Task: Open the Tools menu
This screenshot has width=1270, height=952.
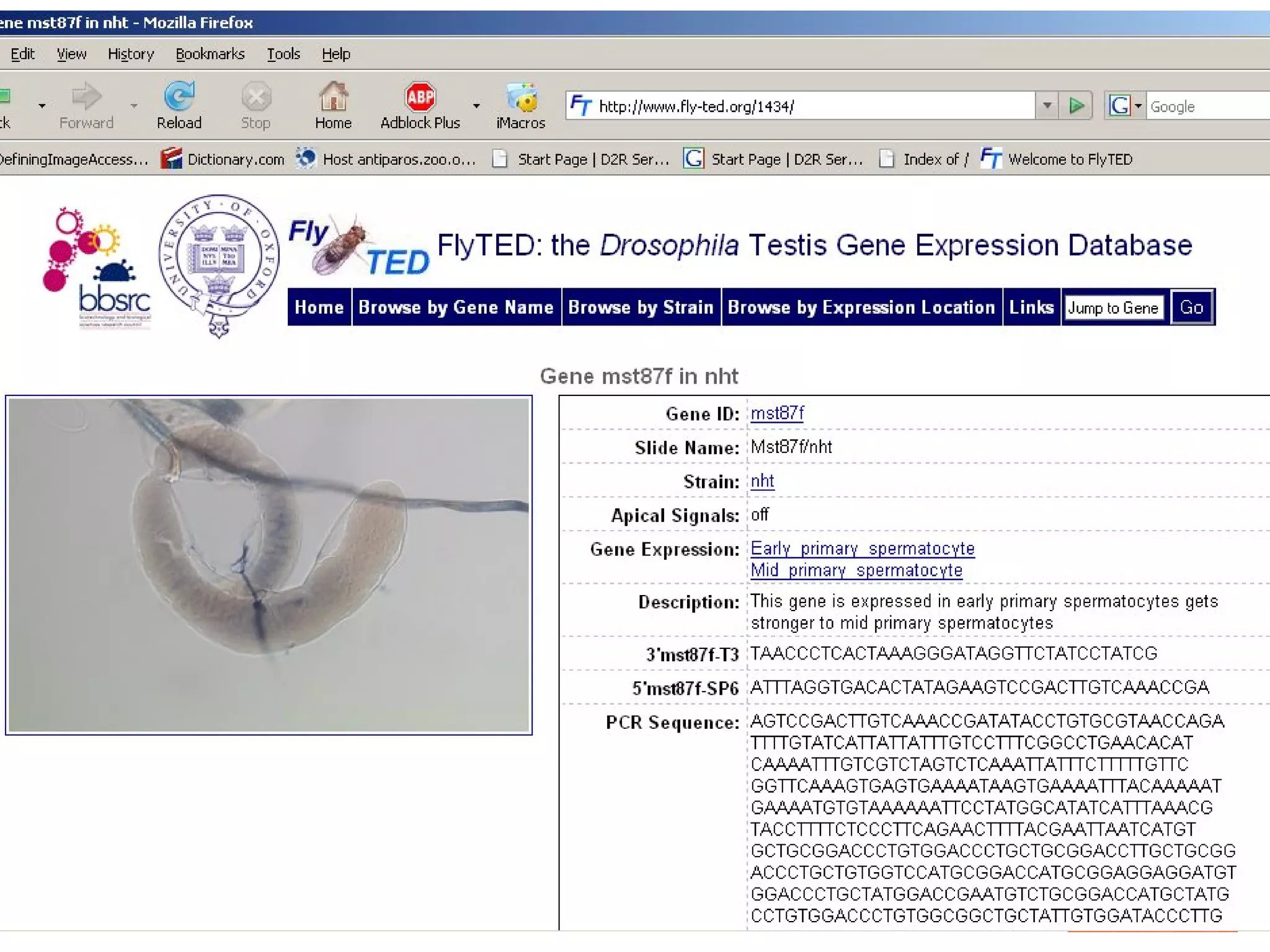Action: pos(283,54)
